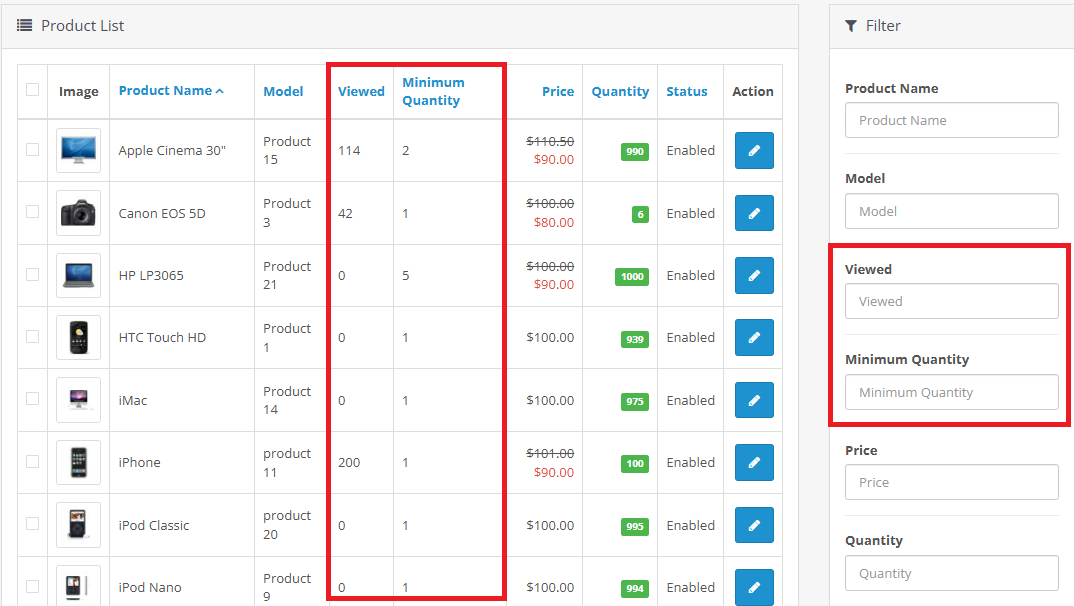The height and width of the screenshot is (606, 1074).
Task: Toggle the select-all checkbox in the header
Action: click(x=32, y=90)
